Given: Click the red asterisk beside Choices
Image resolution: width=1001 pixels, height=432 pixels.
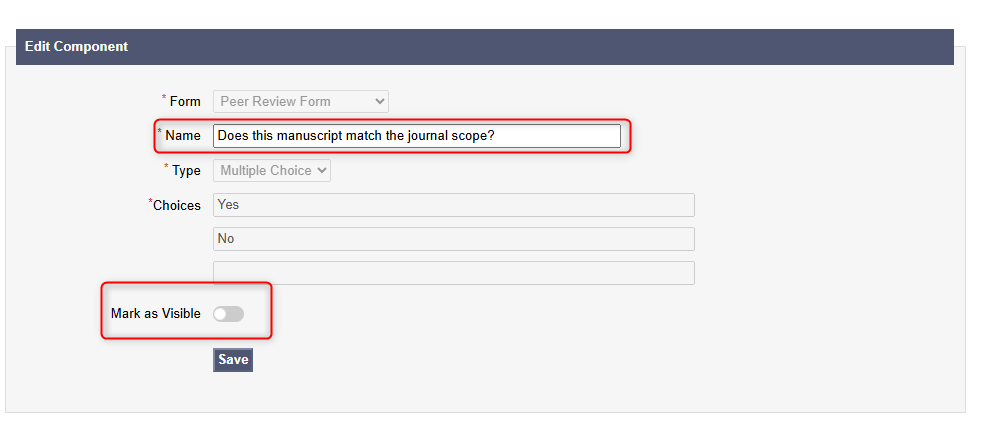Looking at the screenshot, I should [150, 202].
